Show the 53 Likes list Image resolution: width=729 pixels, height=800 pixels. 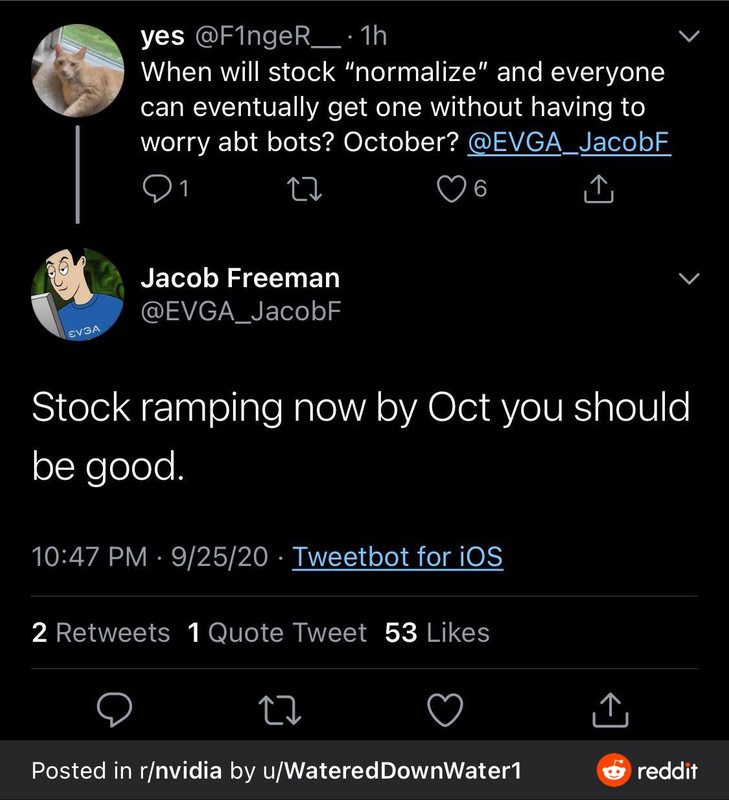coord(437,633)
